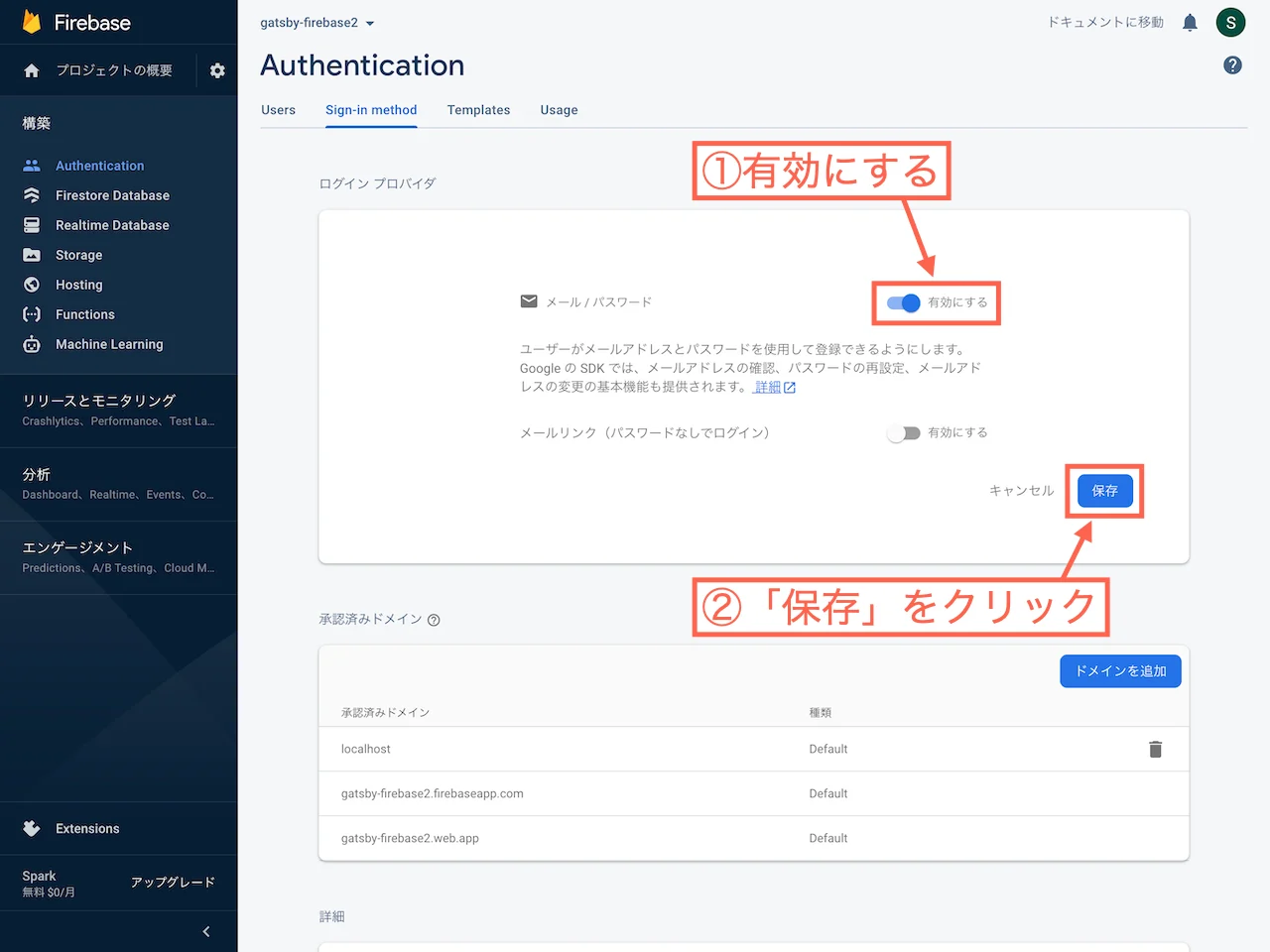The height and width of the screenshot is (952, 1270).
Task: Disable the メール / パスワード provider toggle
Action: 904,303
